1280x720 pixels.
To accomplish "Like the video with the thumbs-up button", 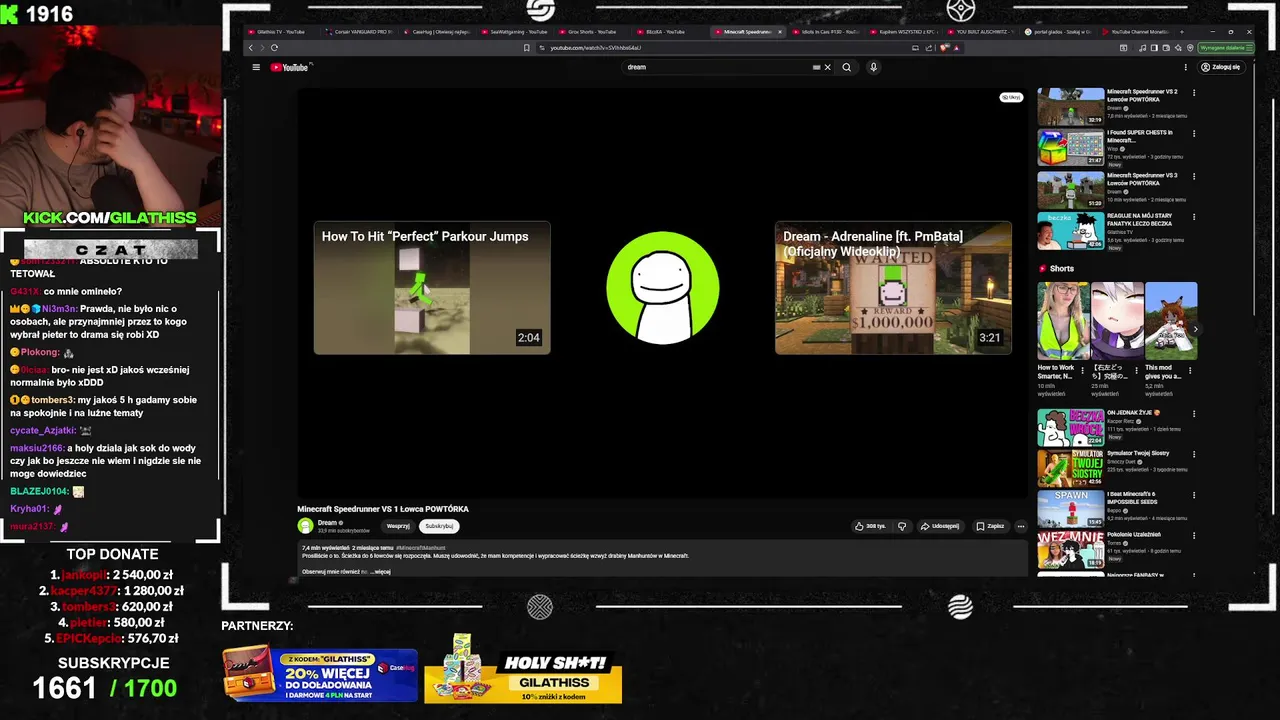I will tap(869, 526).
